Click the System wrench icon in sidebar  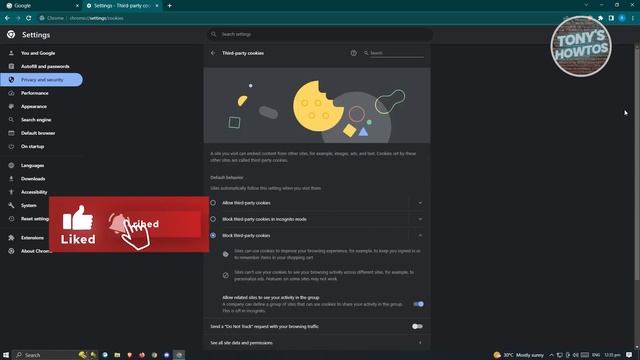[11, 205]
